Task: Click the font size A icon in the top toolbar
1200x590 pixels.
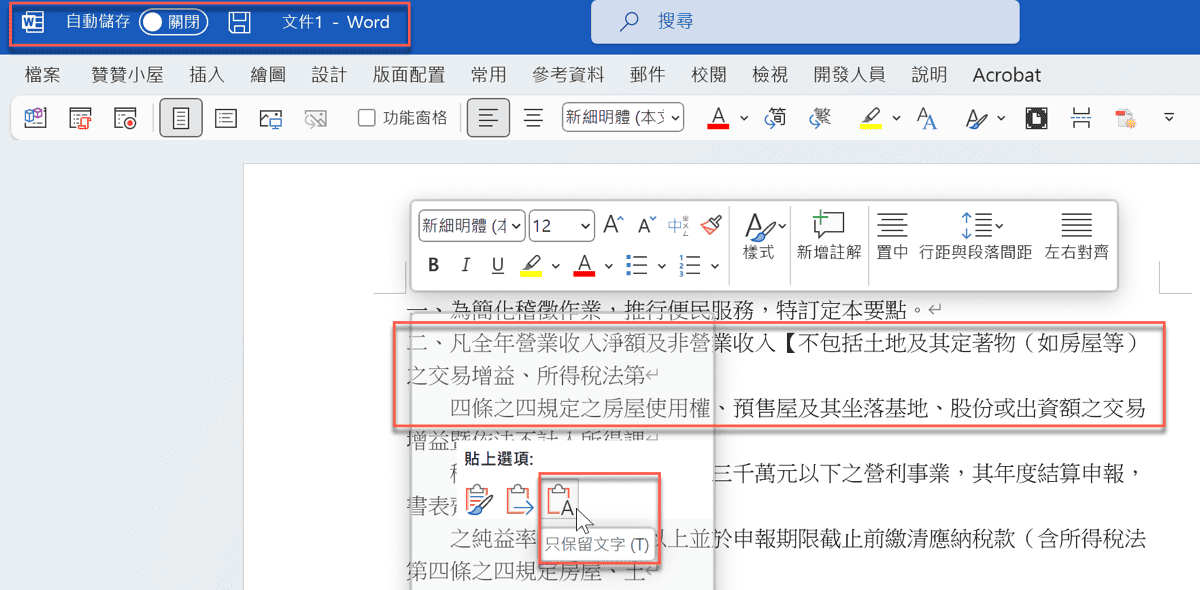Action: (927, 118)
